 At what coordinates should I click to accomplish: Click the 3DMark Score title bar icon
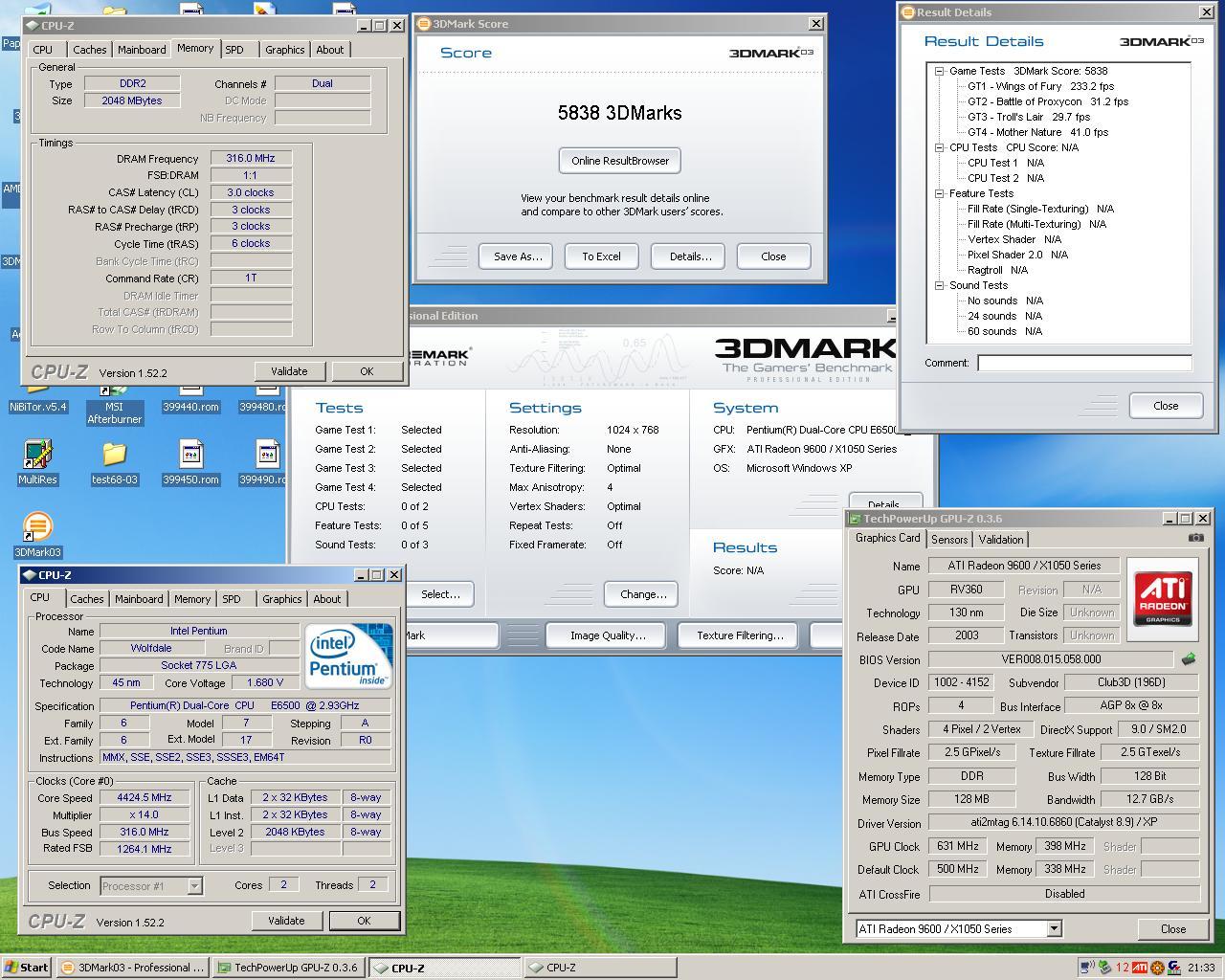click(x=424, y=24)
